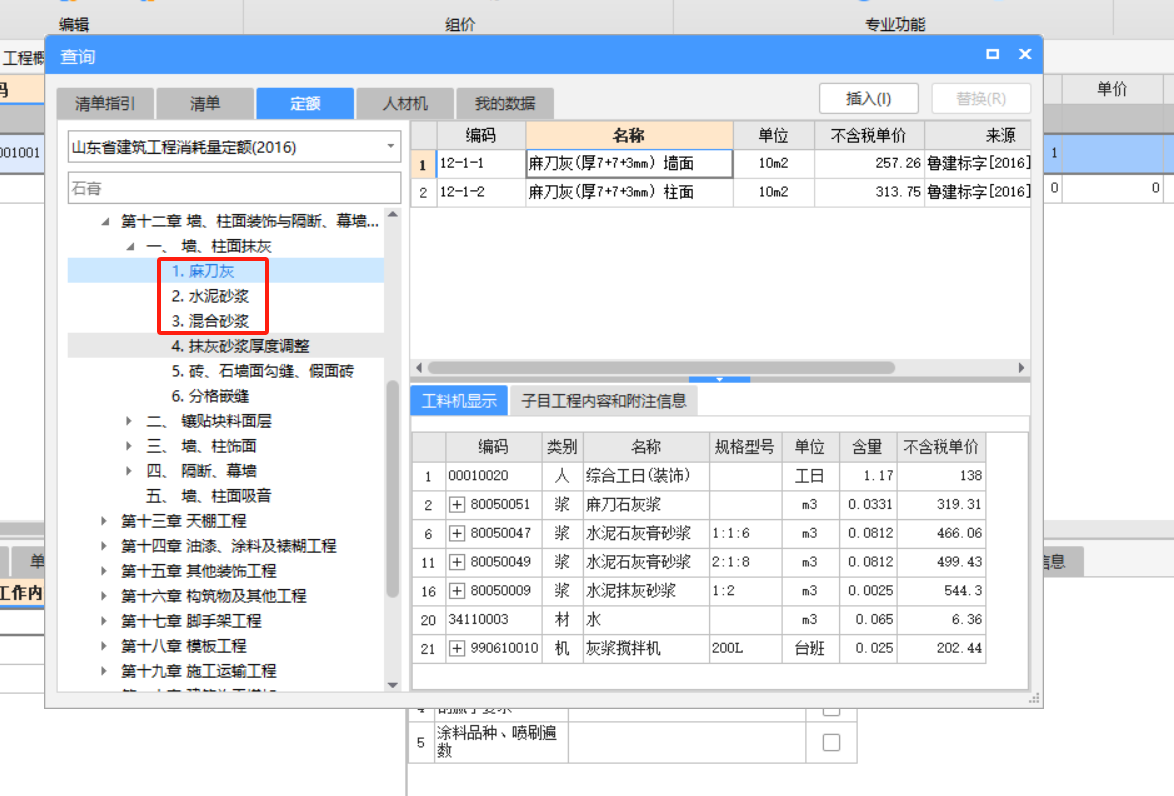
Task: Expand 第十六章 构筑物及其他工程 node
Action: click(104, 595)
